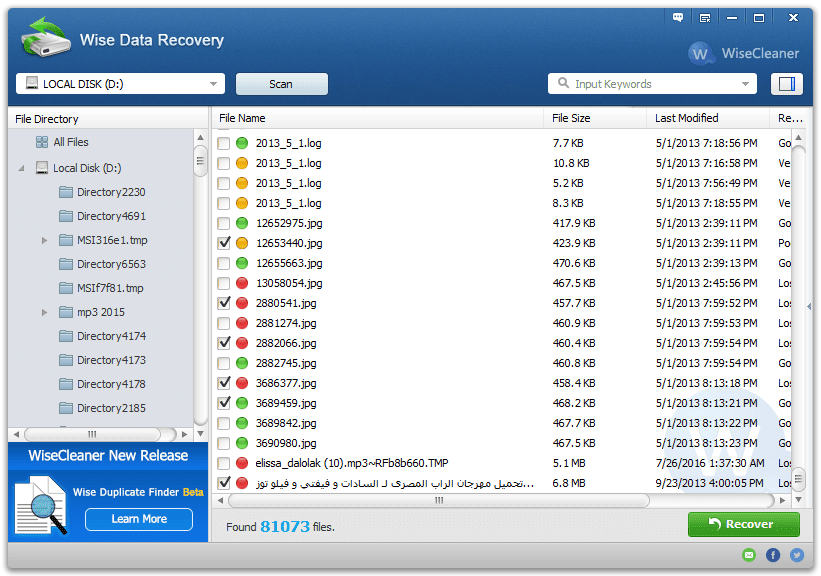This screenshot has width=821, height=576.
Task: Click the feedback chat bubble icon
Action: pyautogui.click(x=678, y=18)
